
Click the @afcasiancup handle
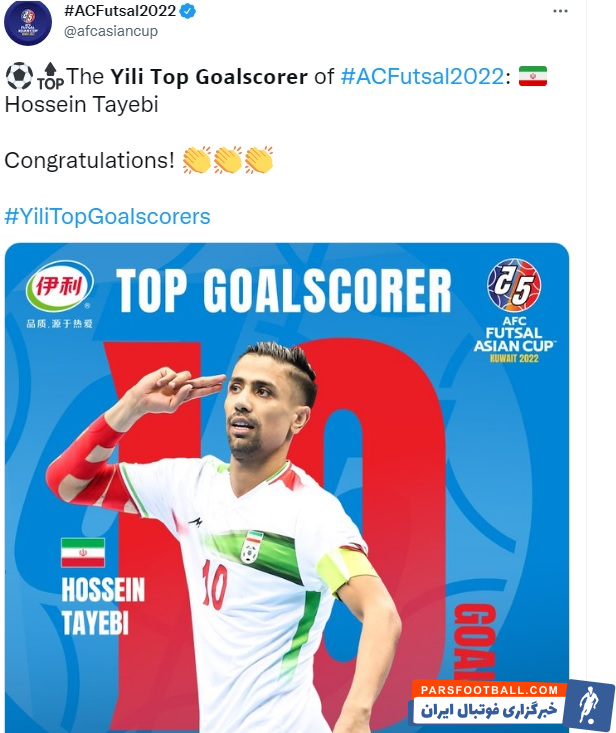click(111, 31)
